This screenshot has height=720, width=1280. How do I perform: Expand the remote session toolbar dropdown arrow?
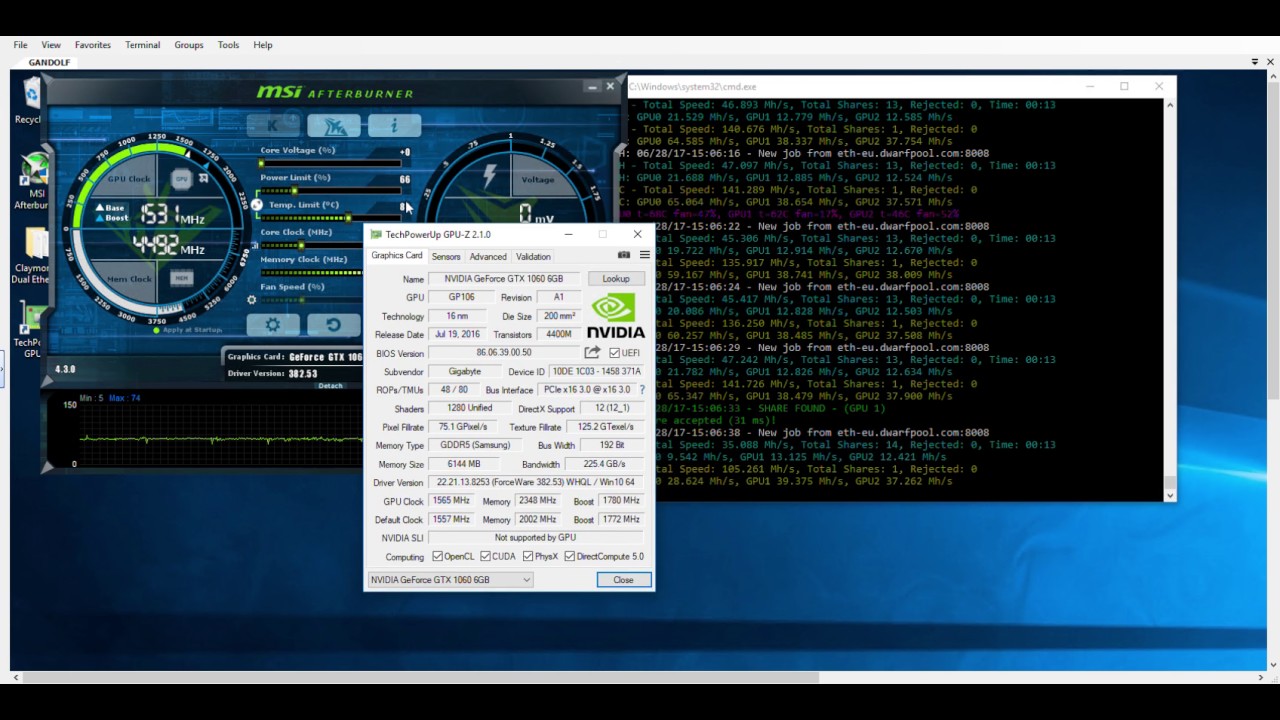(1255, 62)
